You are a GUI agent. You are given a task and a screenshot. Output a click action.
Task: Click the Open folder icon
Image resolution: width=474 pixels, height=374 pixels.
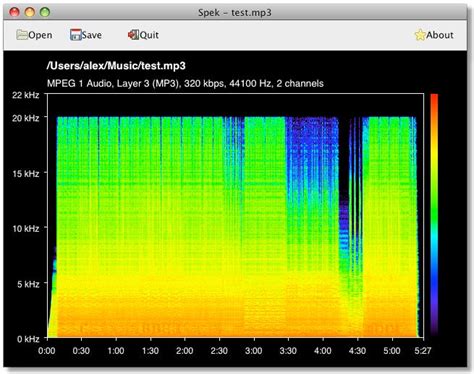[22, 35]
